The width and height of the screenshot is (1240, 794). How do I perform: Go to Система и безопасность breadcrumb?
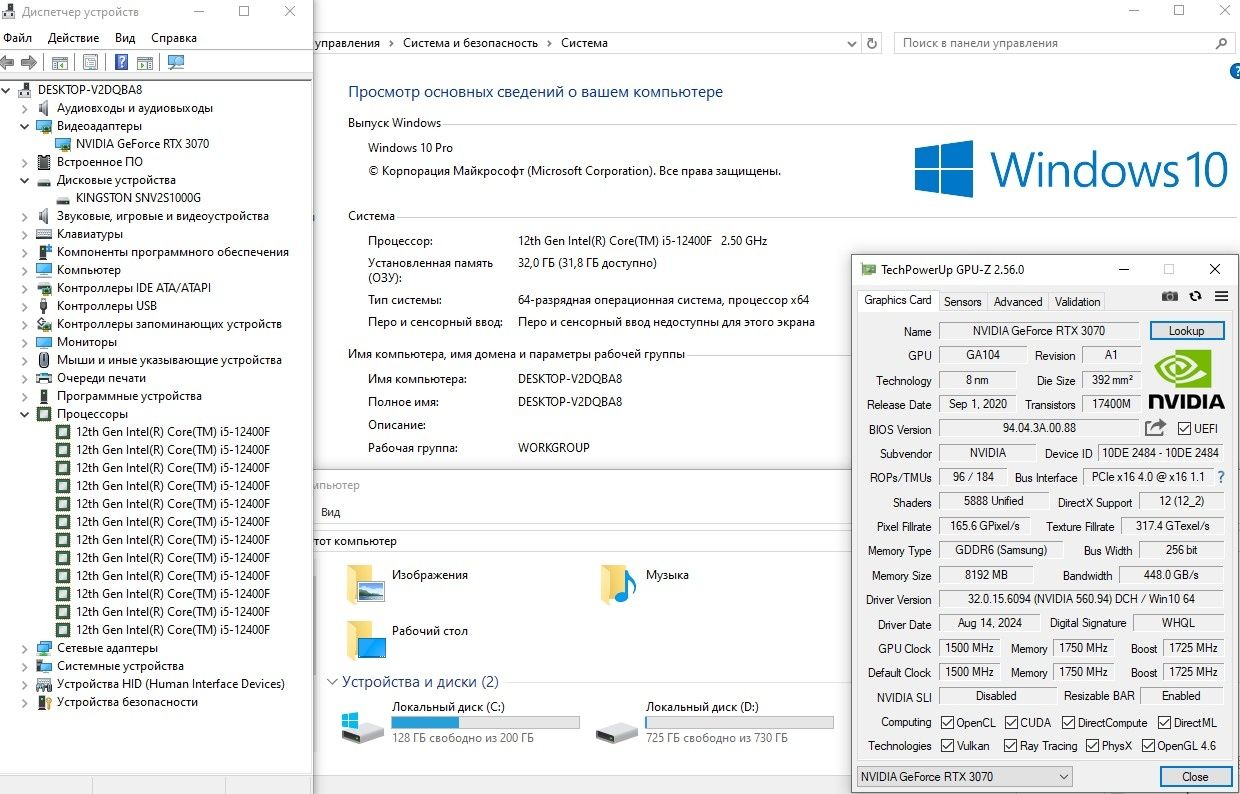click(x=470, y=43)
